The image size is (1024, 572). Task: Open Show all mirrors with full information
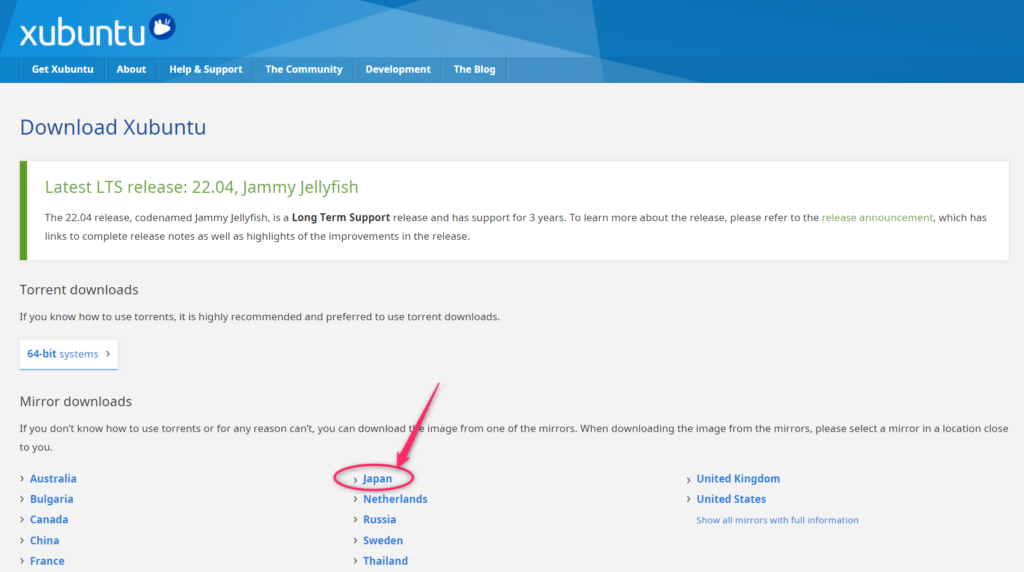coord(777,520)
